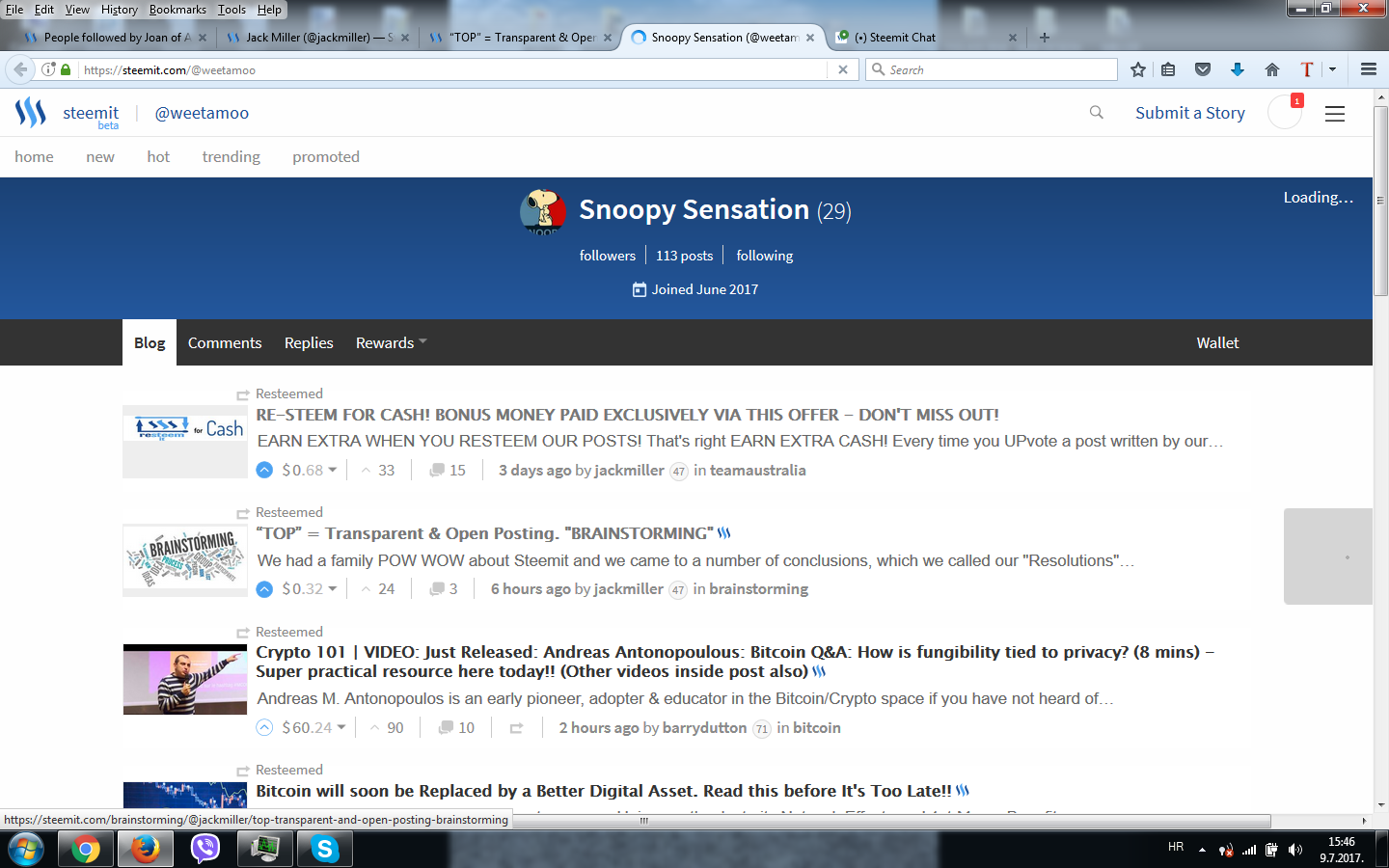This screenshot has height=868, width=1389.
Task: Switch to the Replies tab
Action: tap(309, 342)
